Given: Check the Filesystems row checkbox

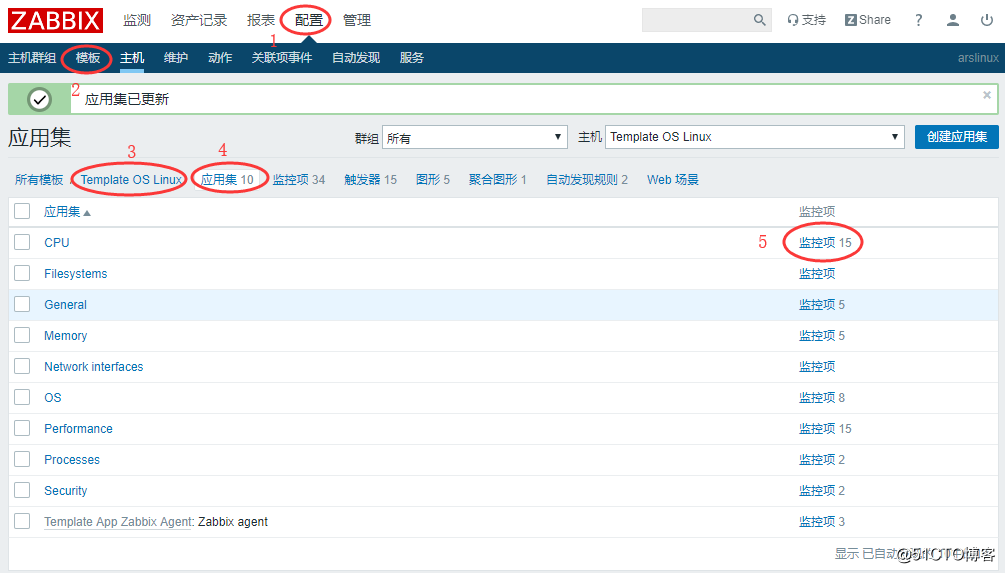Looking at the screenshot, I should pos(22,273).
